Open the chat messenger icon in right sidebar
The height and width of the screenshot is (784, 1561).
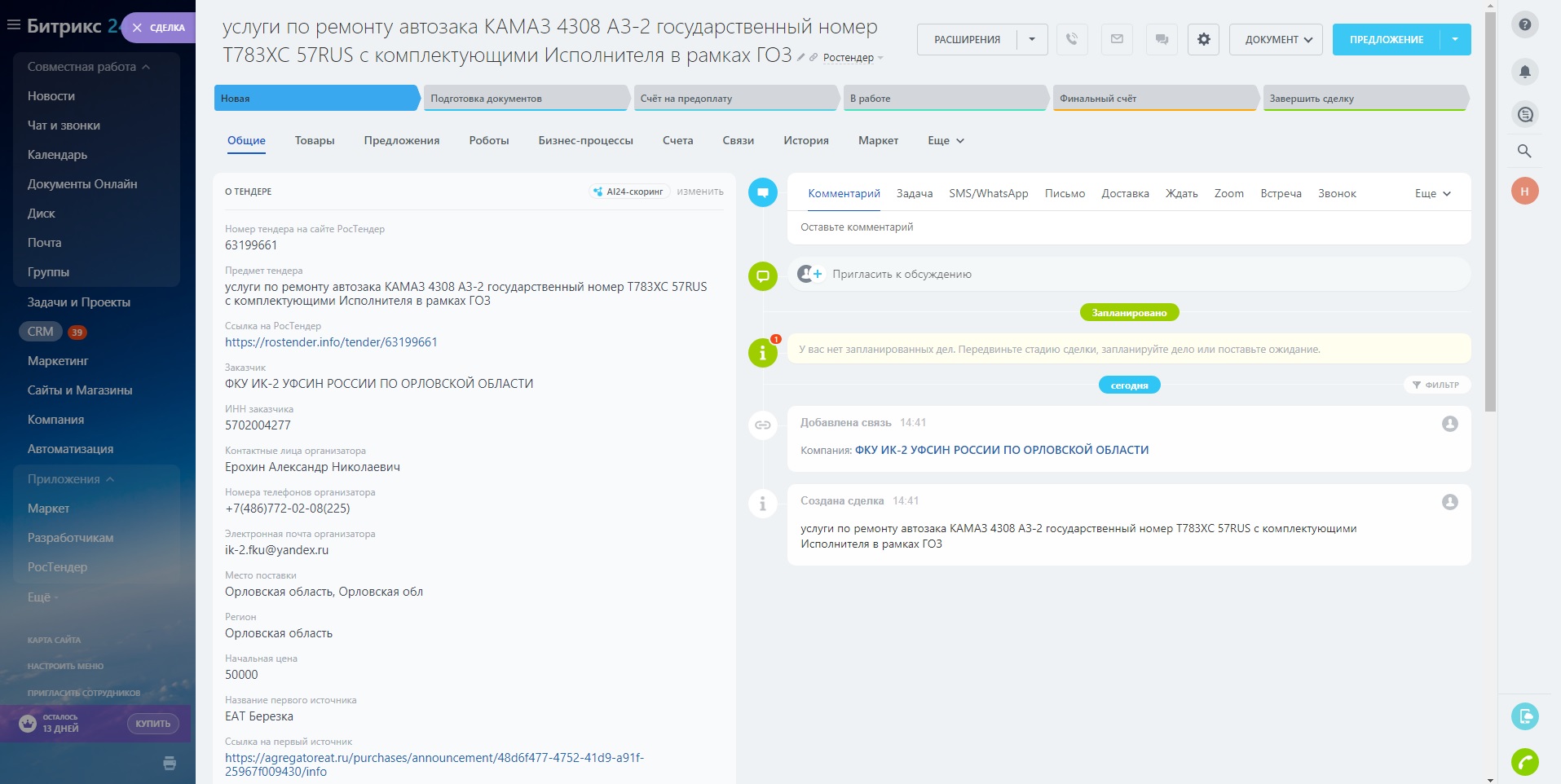(x=1525, y=114)
